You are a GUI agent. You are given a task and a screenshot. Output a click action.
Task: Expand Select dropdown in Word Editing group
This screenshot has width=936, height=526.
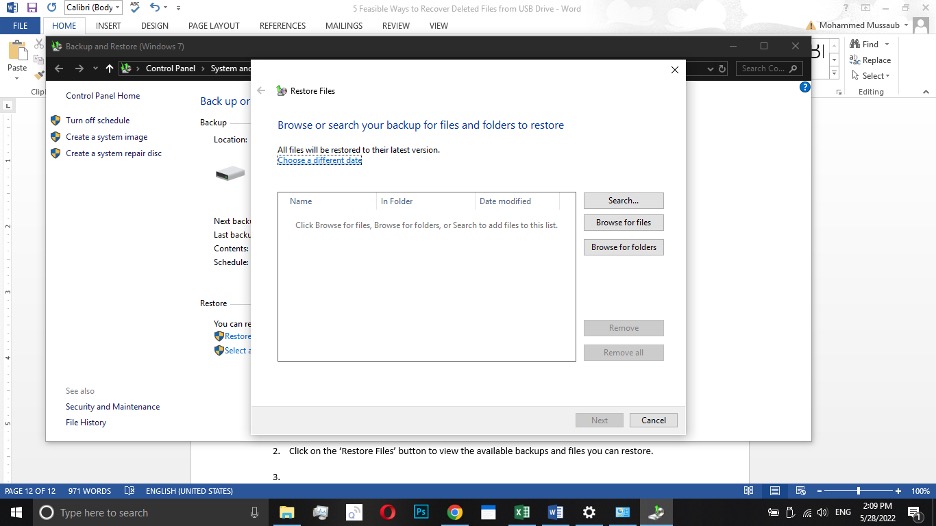(888, 76)
